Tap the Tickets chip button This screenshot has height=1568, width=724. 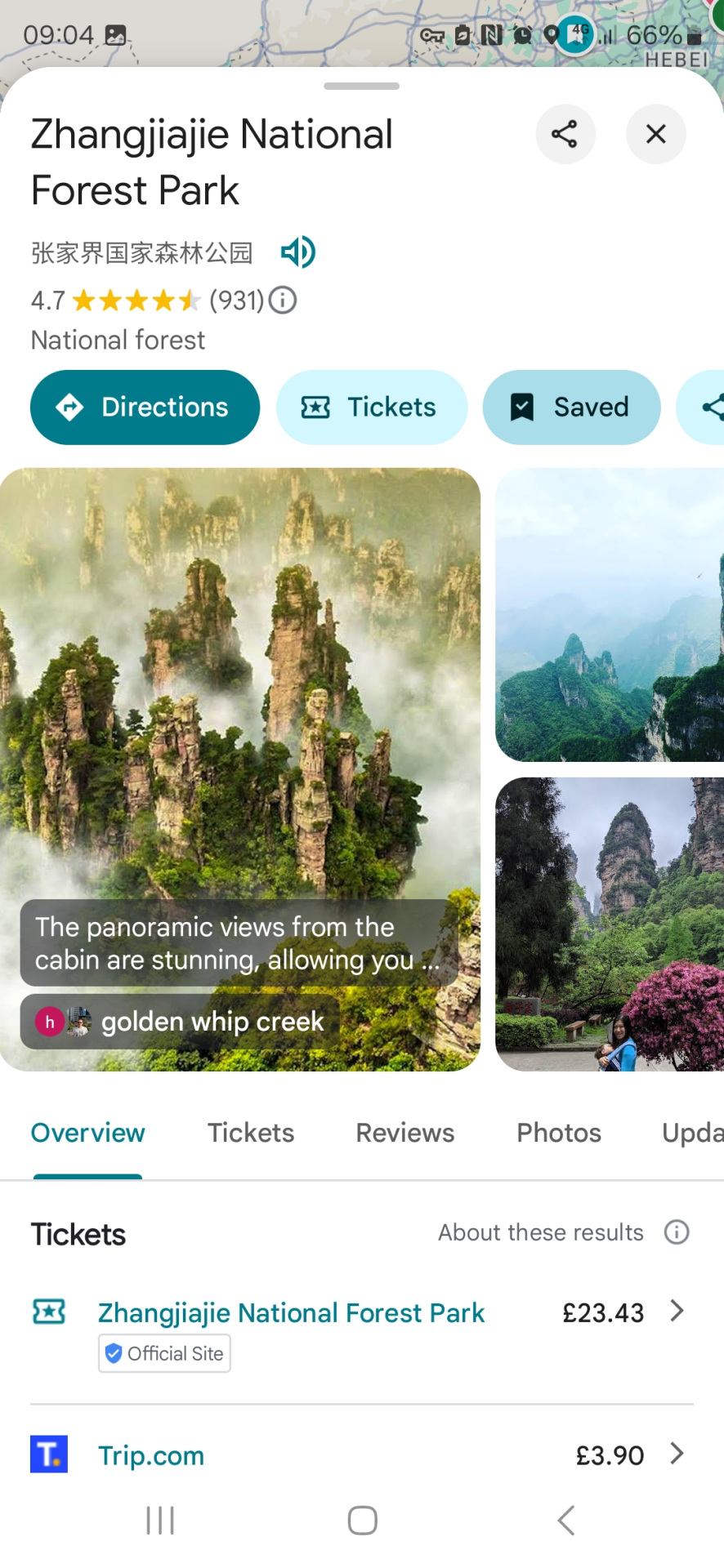[x=372, y=408]
